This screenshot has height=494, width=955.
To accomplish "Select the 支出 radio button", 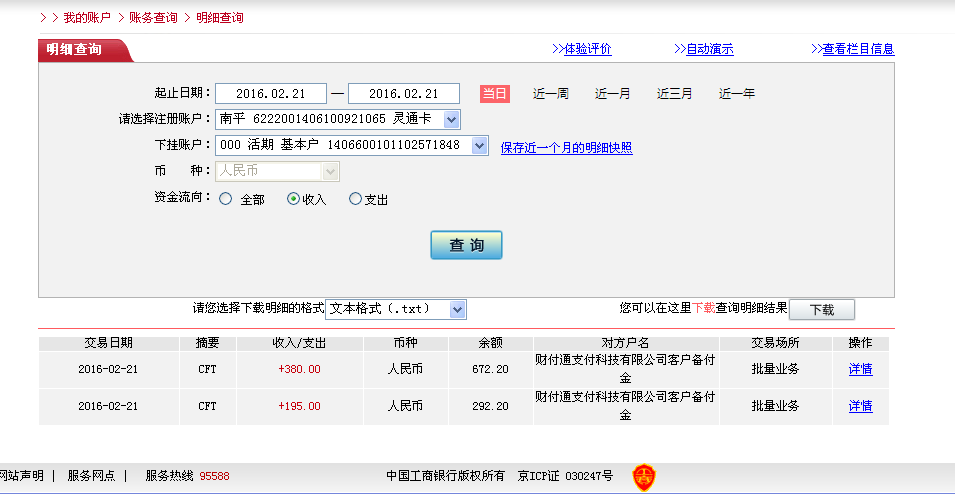I will pos(355,199).
